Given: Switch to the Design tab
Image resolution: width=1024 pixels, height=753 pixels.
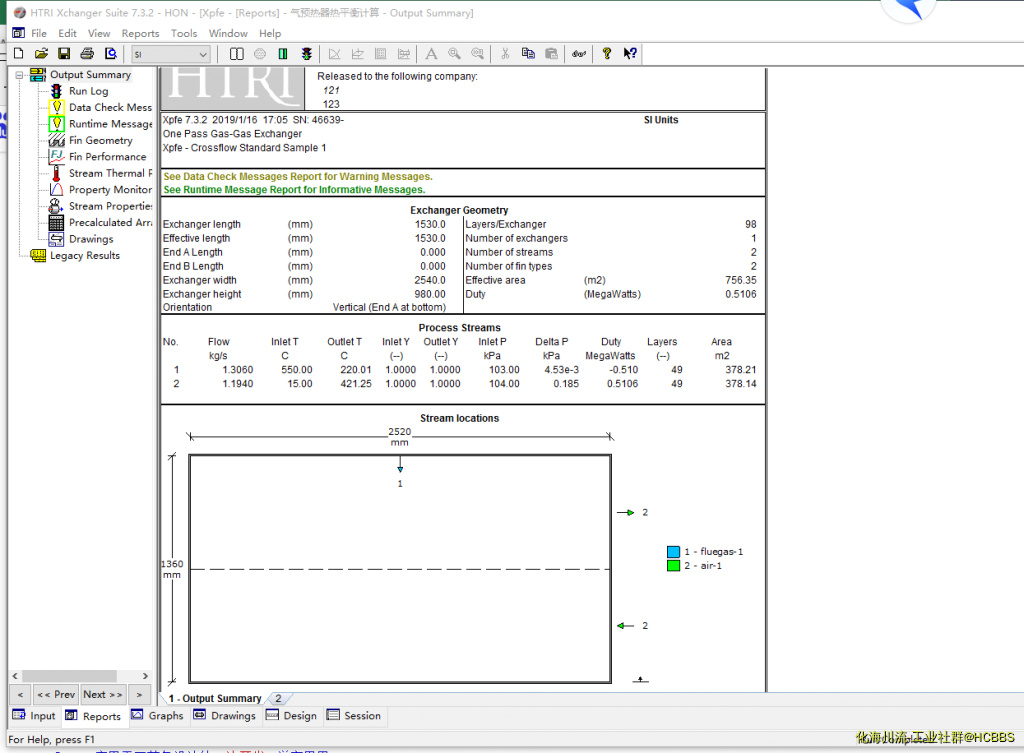Looking at the screenshot, I should (291, 716).
